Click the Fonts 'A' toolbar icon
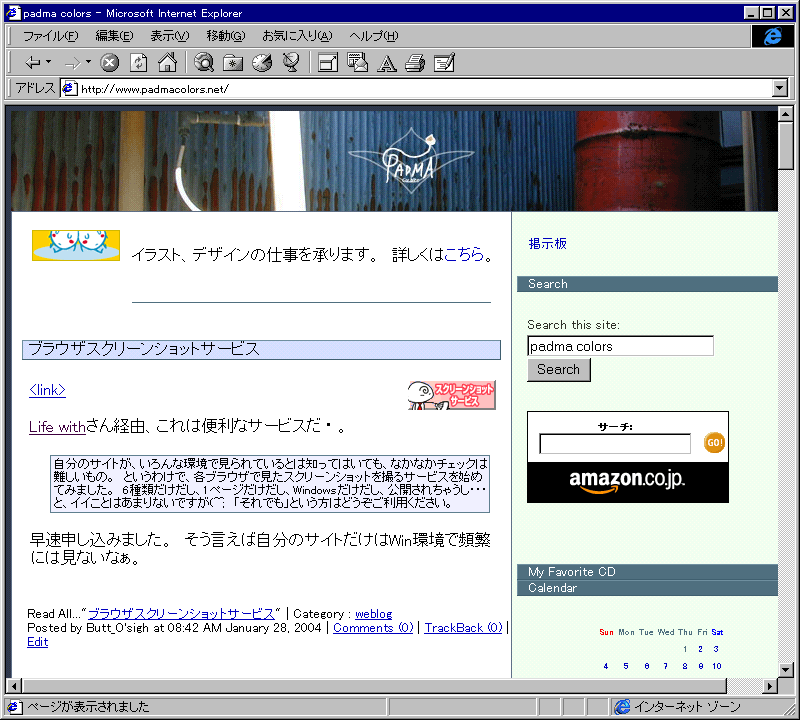The image size is (800, 720). coord(386,64)
